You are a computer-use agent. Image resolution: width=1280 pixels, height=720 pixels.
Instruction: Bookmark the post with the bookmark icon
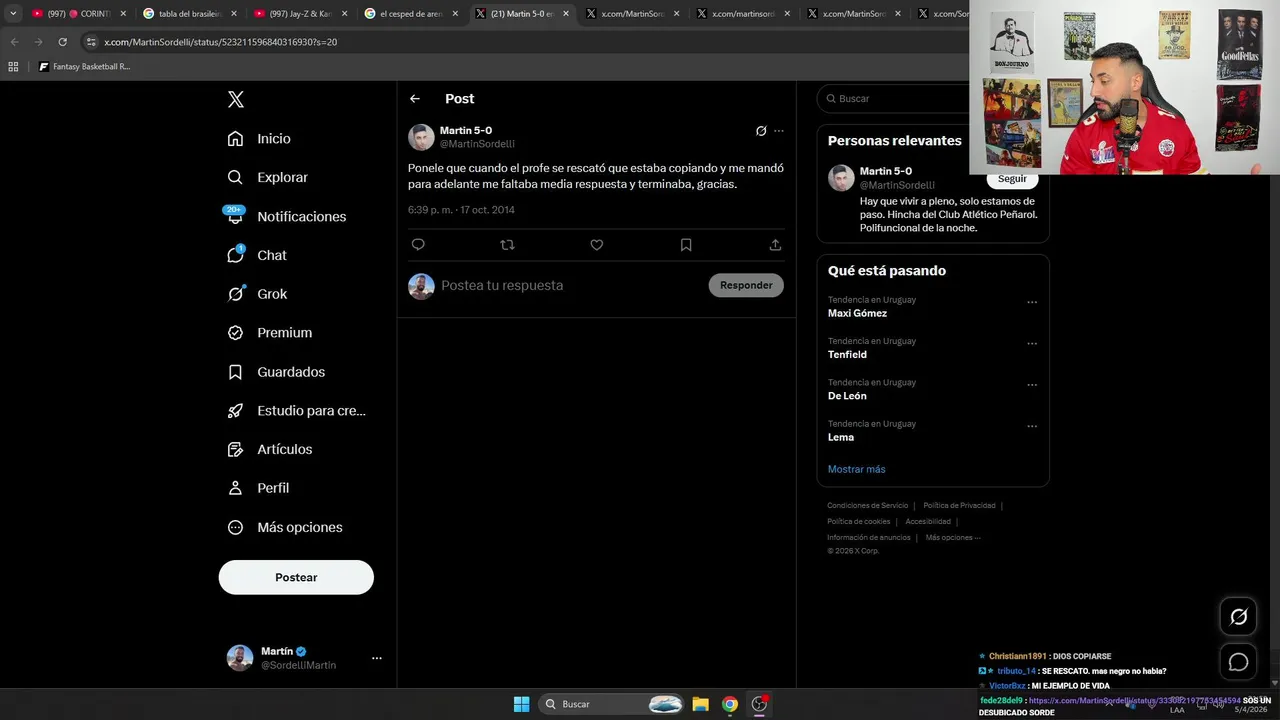pyautogui.click(x=686, y=245)
